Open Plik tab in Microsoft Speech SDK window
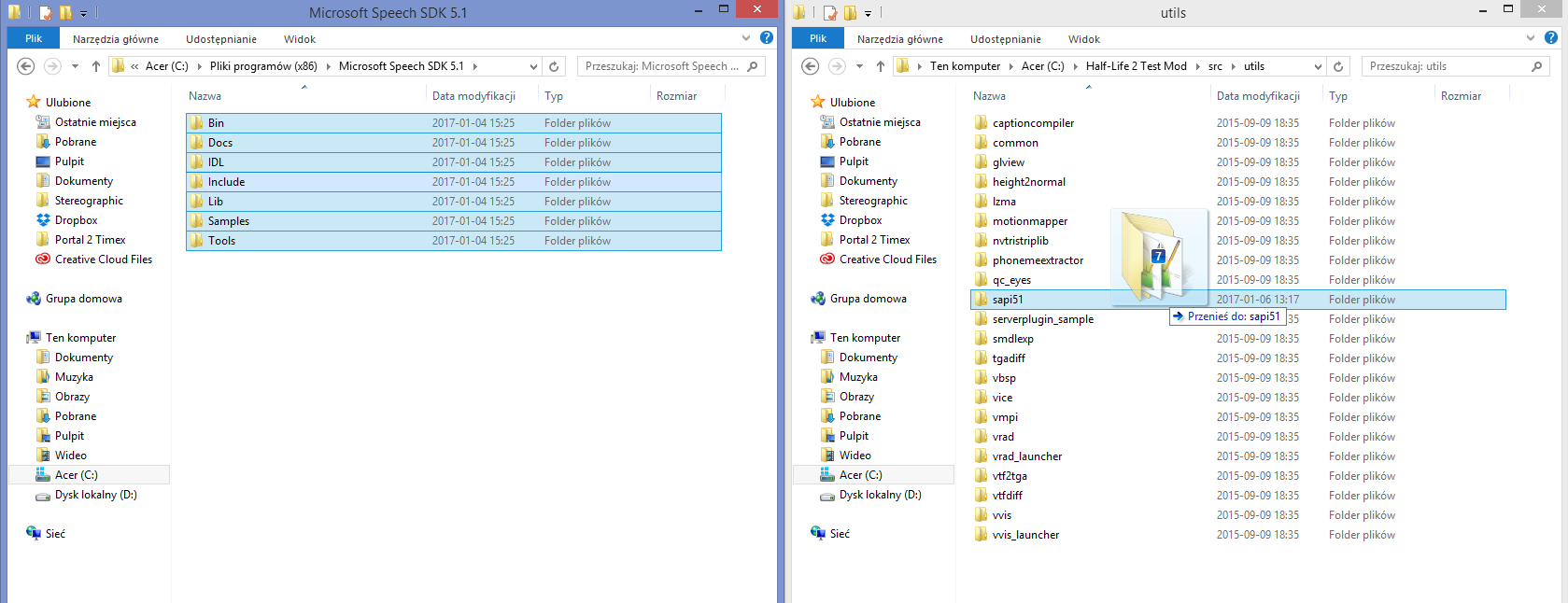1568x603 pixels. [34, 38]
